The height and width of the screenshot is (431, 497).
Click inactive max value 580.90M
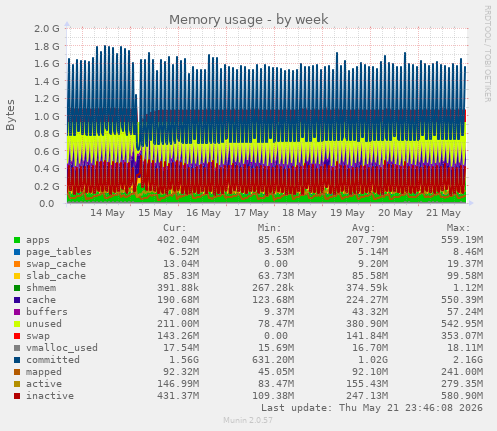pos(462,396)
